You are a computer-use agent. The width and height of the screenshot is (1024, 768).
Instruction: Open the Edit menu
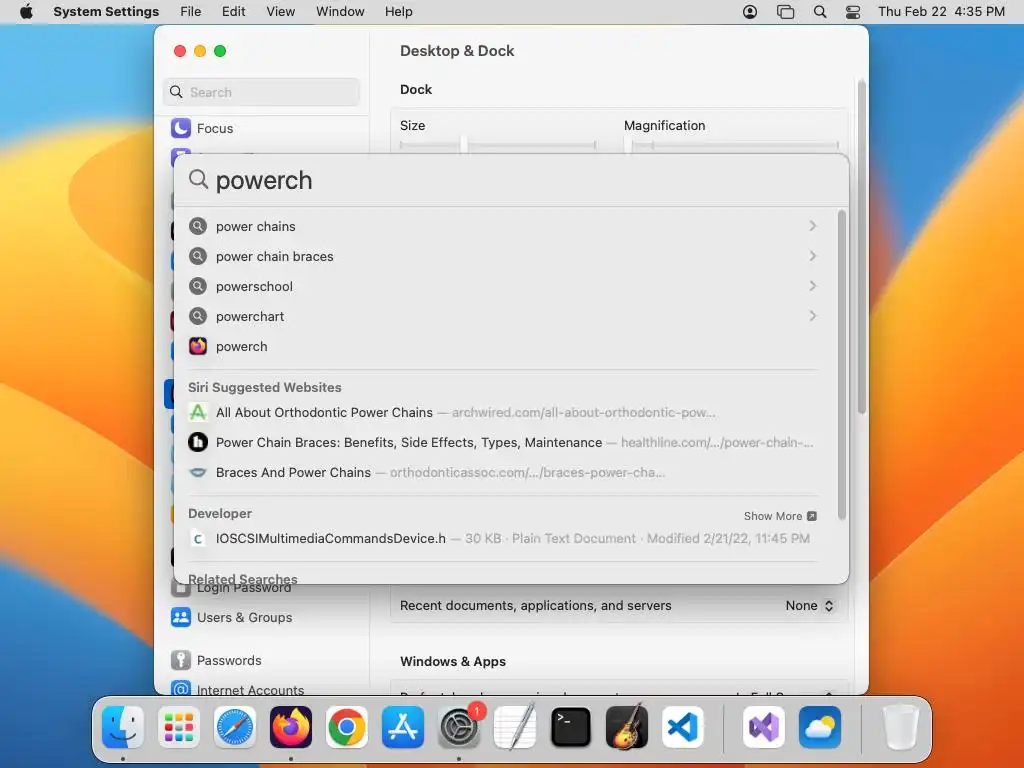pyautogui.click(x=233, y=12)
